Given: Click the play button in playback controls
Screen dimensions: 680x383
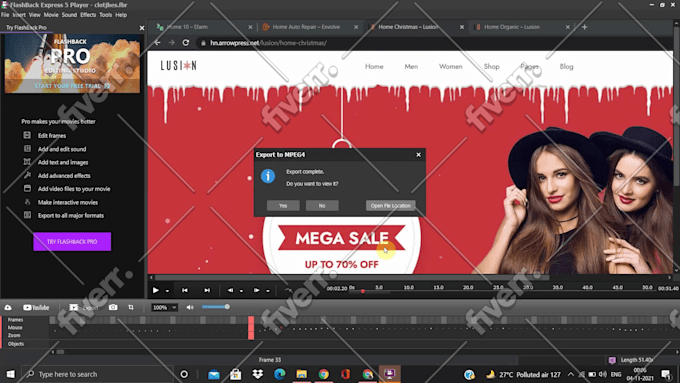Looking at the screenshot, I should coord(156,290).
